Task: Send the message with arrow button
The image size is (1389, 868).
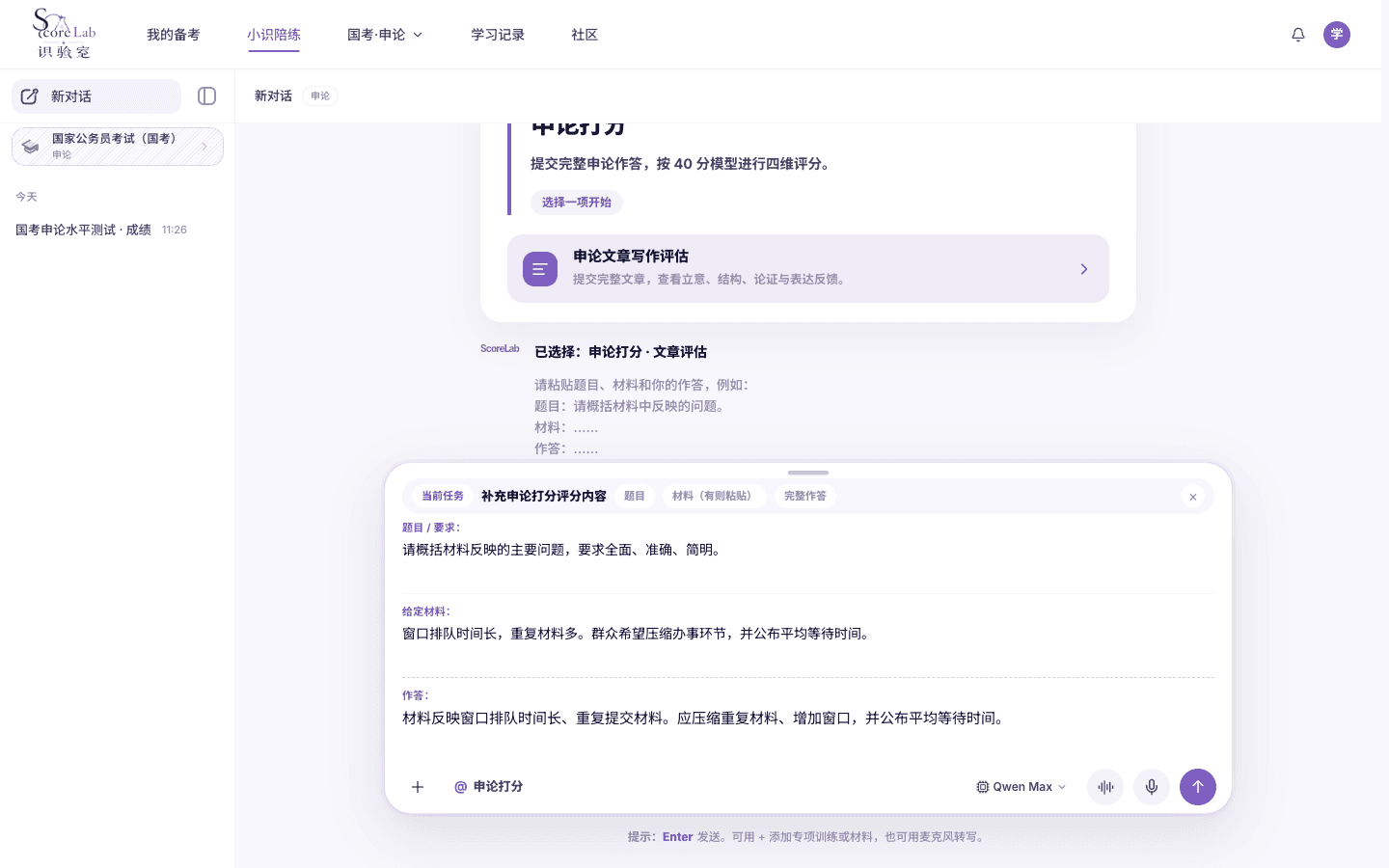Action: (1198, 787)
